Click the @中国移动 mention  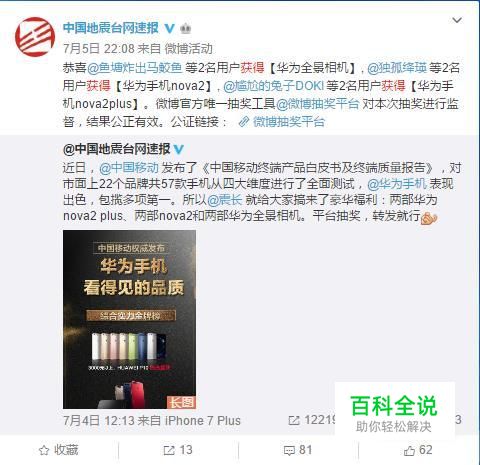129,167
